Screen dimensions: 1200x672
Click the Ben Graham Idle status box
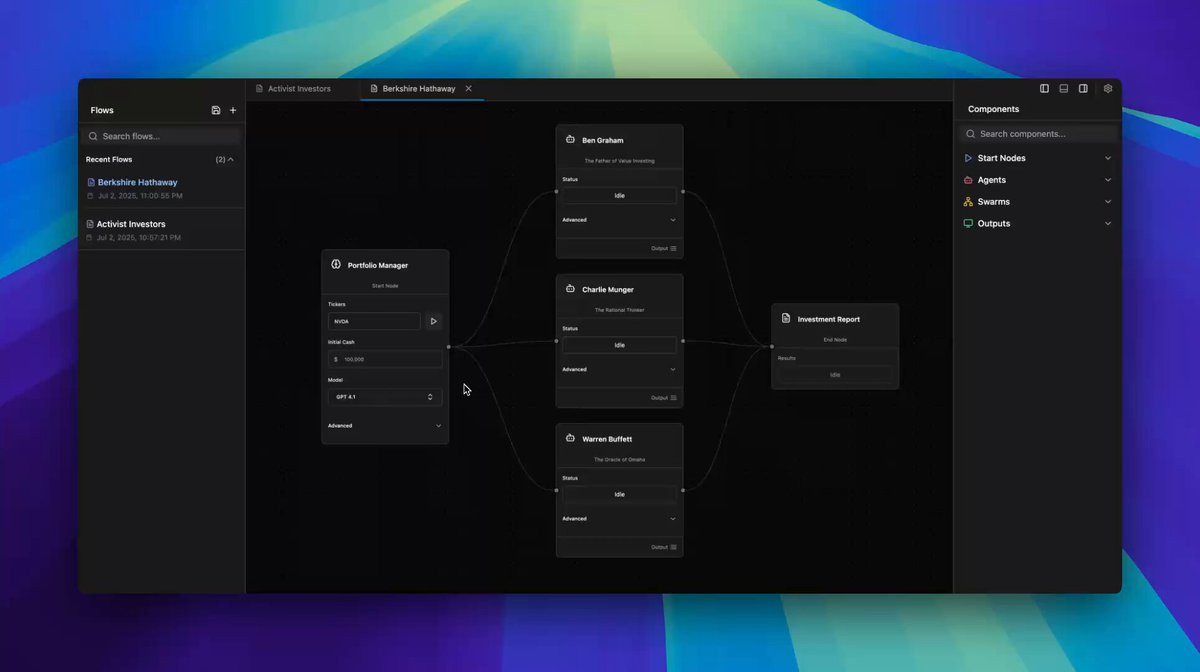coord(619,196)
